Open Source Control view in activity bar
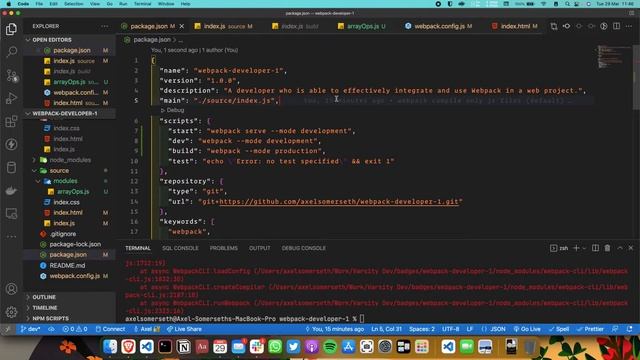The image size is (640, 360). [x=11, y=75]
